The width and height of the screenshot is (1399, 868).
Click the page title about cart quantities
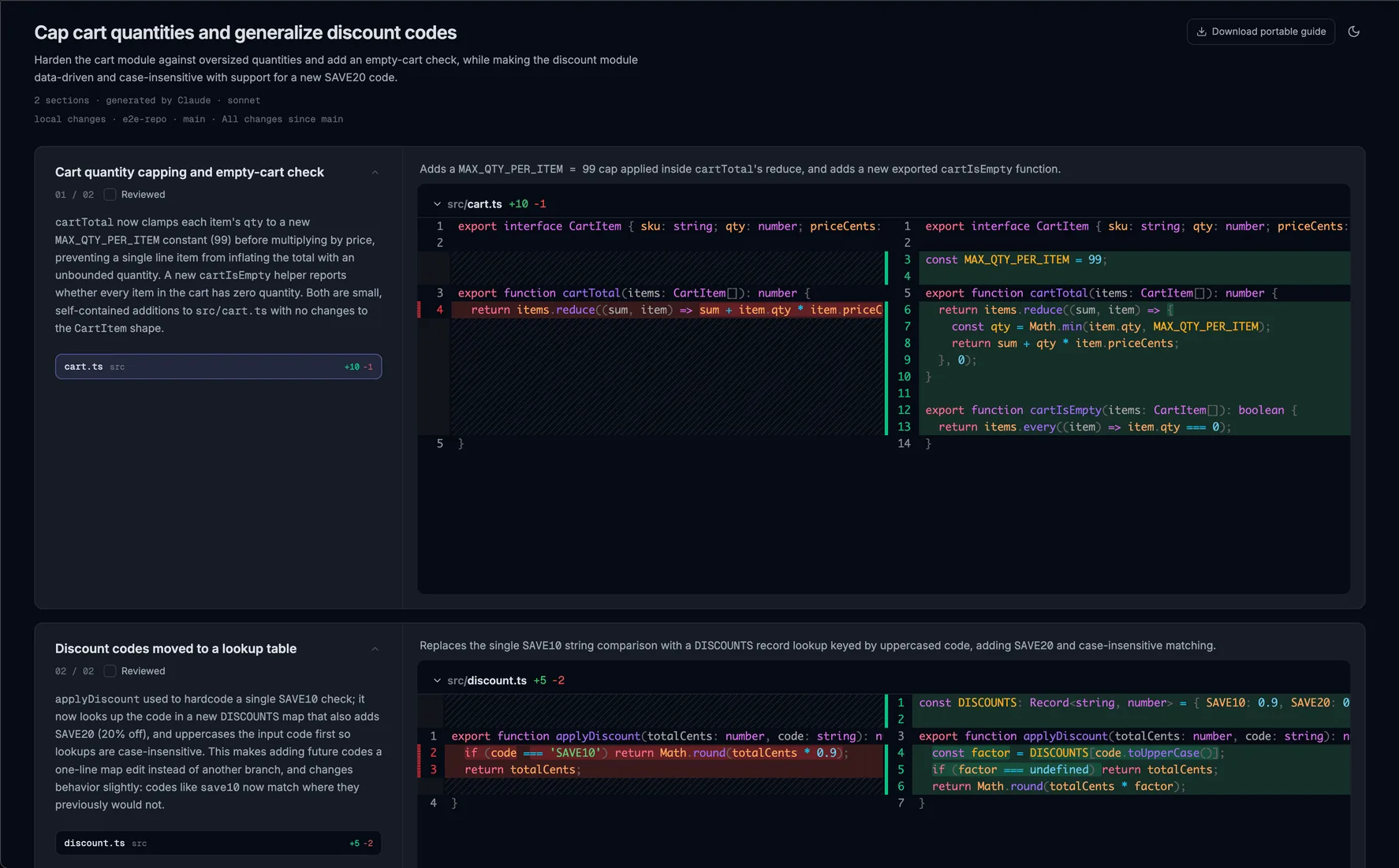pos(245,32)
